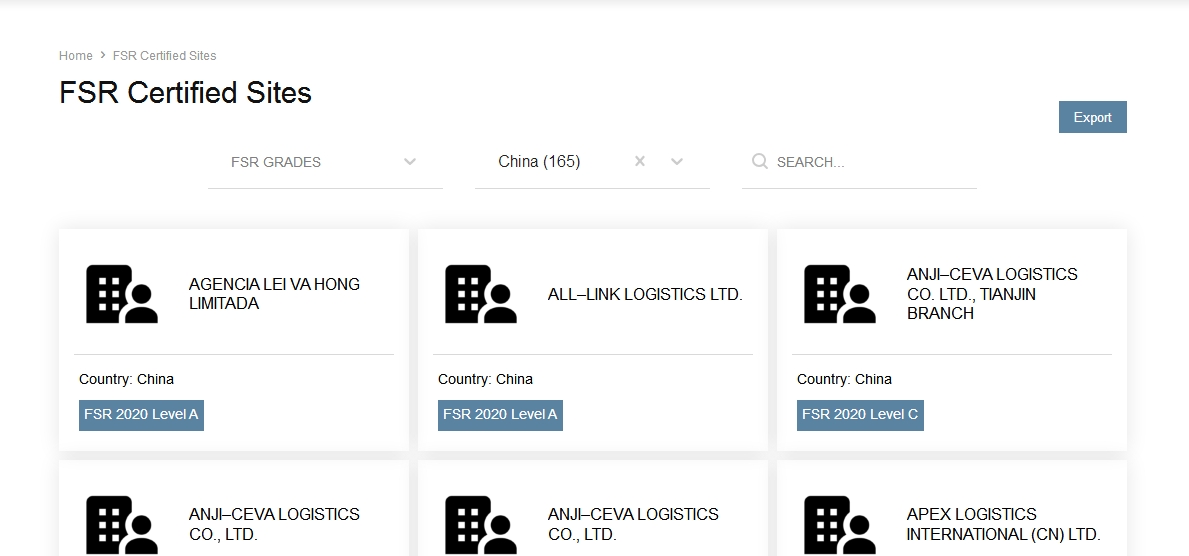Click the FSR Certified Sites breadcrumb

(165, 55)
